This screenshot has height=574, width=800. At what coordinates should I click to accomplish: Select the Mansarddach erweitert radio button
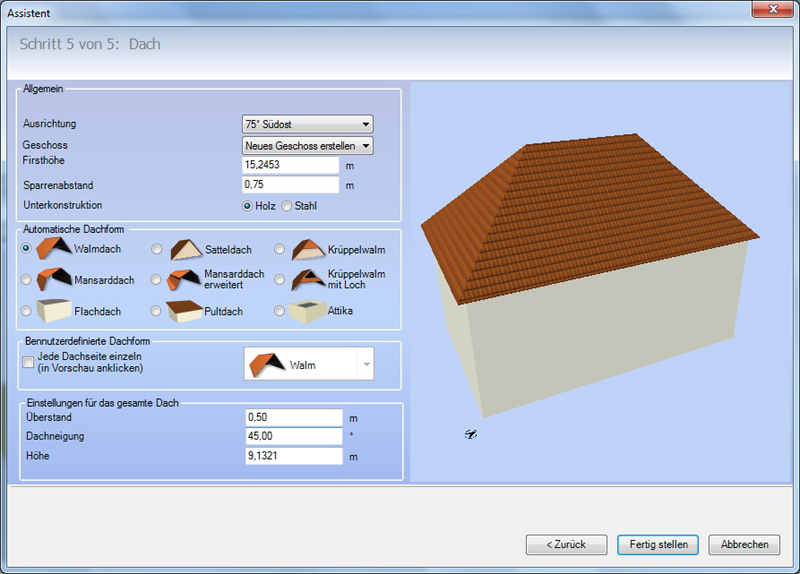(x=156, y=280)
